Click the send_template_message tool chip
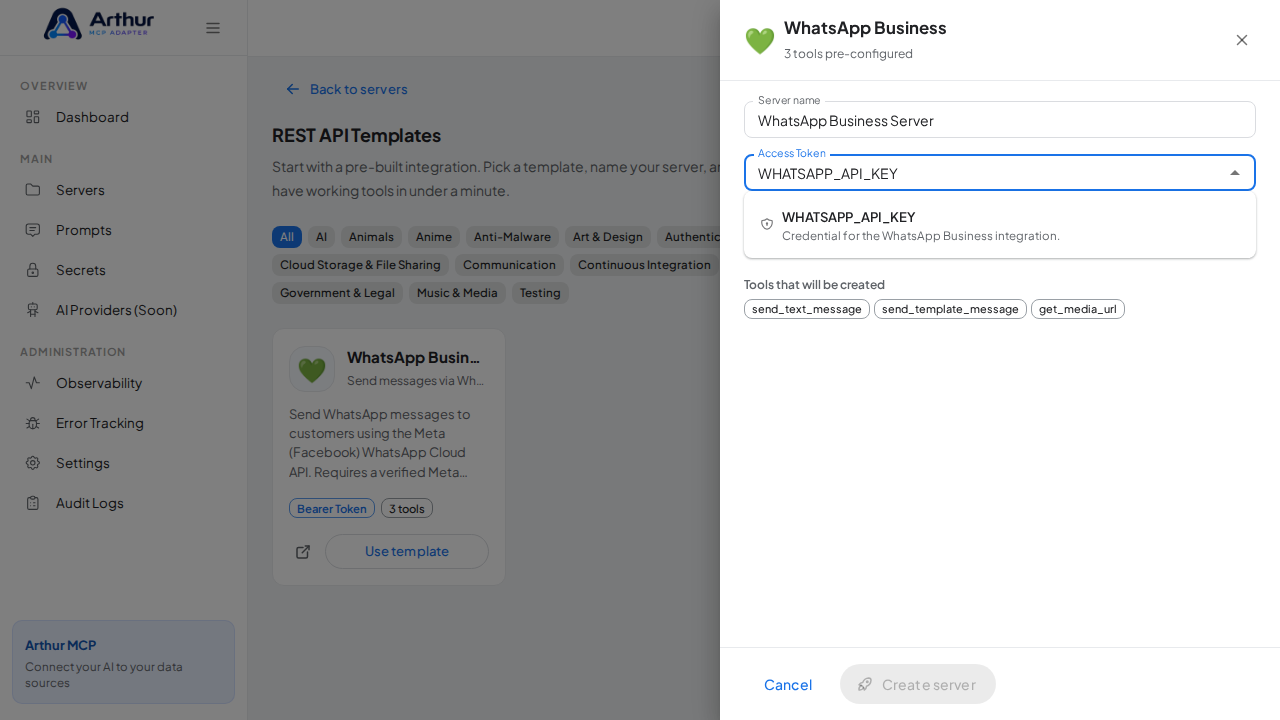 [950, 309]
